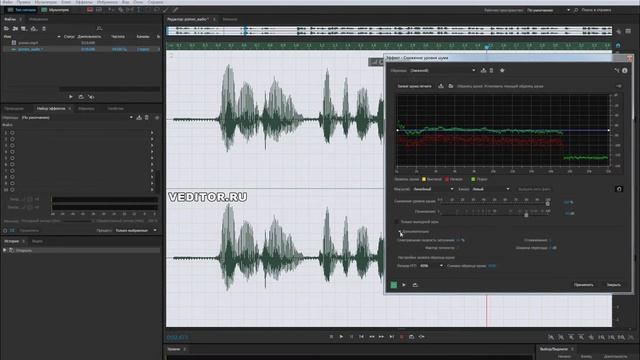Click auto-play icon in Files panel
640x360 pixels.
point(91,97)
